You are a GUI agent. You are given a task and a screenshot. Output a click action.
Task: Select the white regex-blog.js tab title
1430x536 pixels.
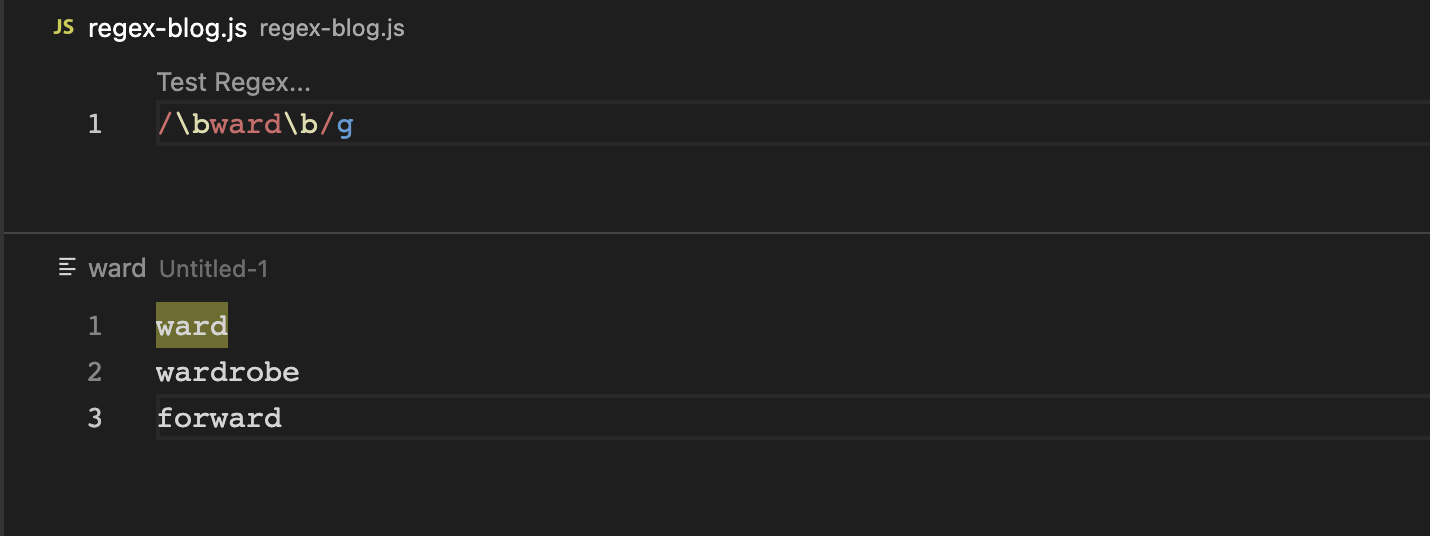167,28
